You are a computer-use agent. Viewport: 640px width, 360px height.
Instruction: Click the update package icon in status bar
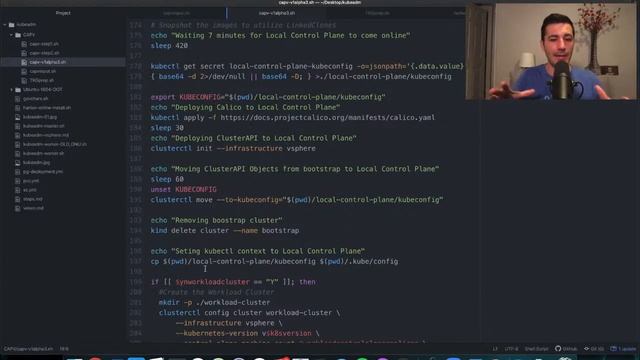[x=613, y=349]
